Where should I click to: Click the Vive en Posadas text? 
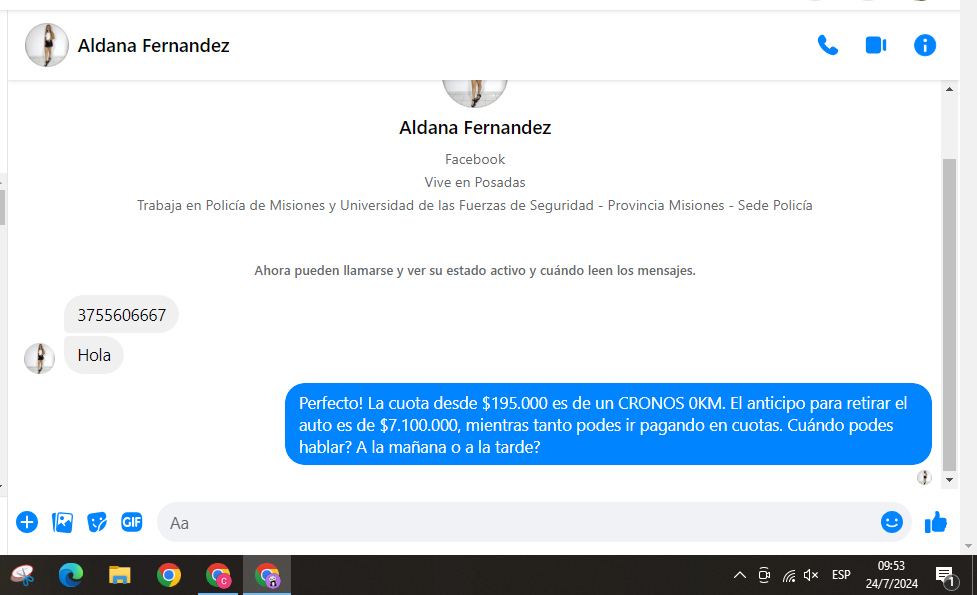click(x=475, y=183)
